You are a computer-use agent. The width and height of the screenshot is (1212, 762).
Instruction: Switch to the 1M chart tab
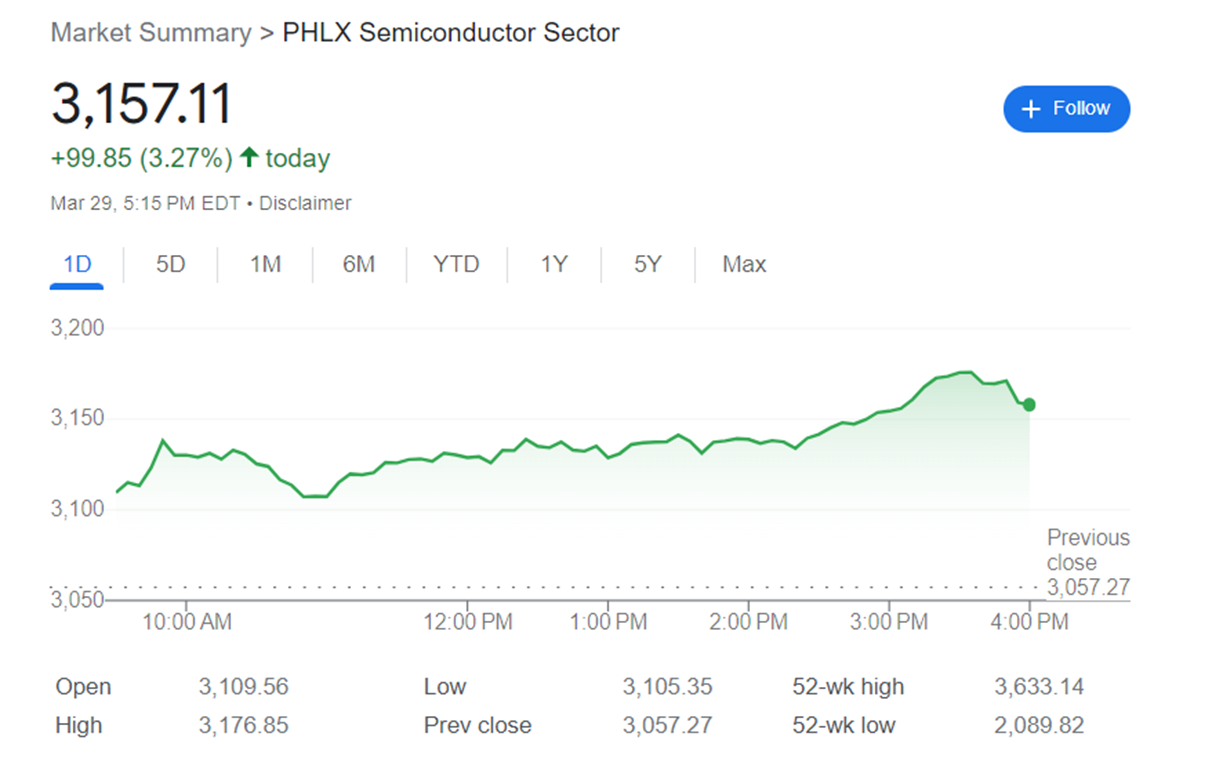coord(265,265)
